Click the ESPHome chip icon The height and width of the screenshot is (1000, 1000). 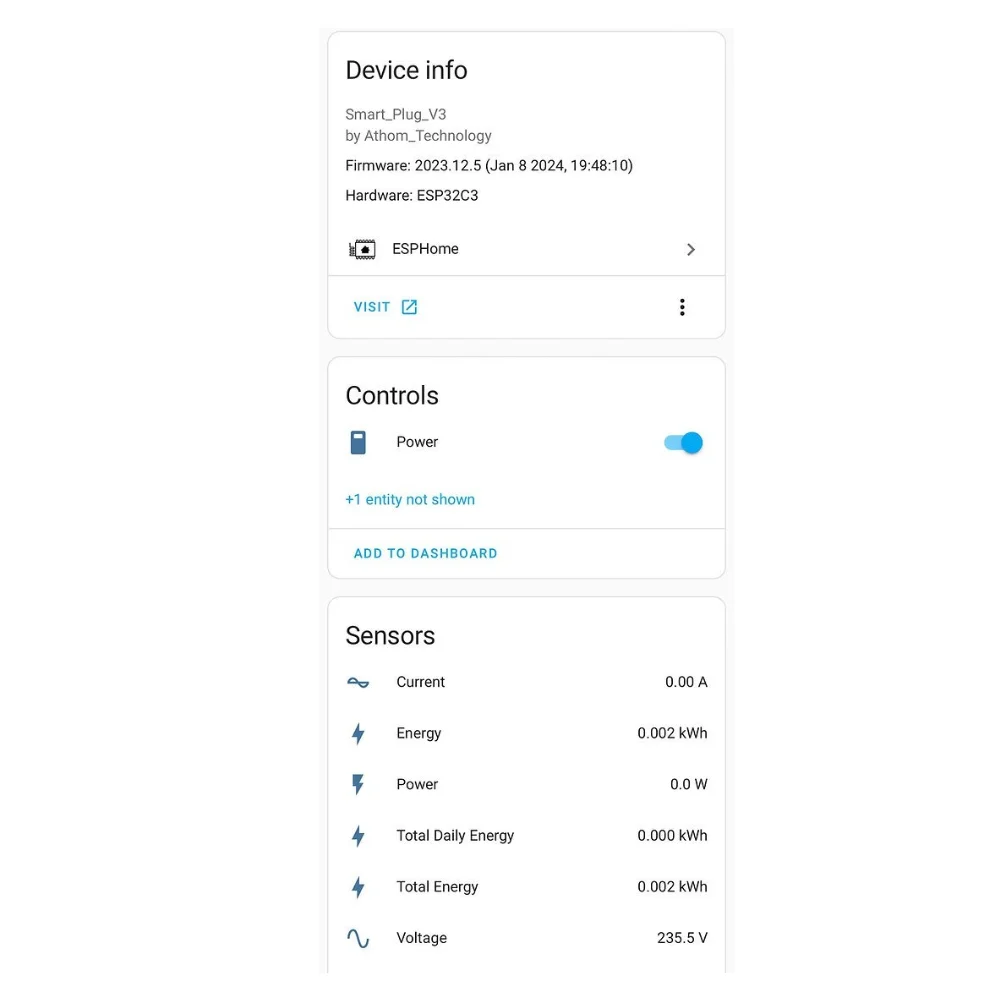click(x=362, y=250)
